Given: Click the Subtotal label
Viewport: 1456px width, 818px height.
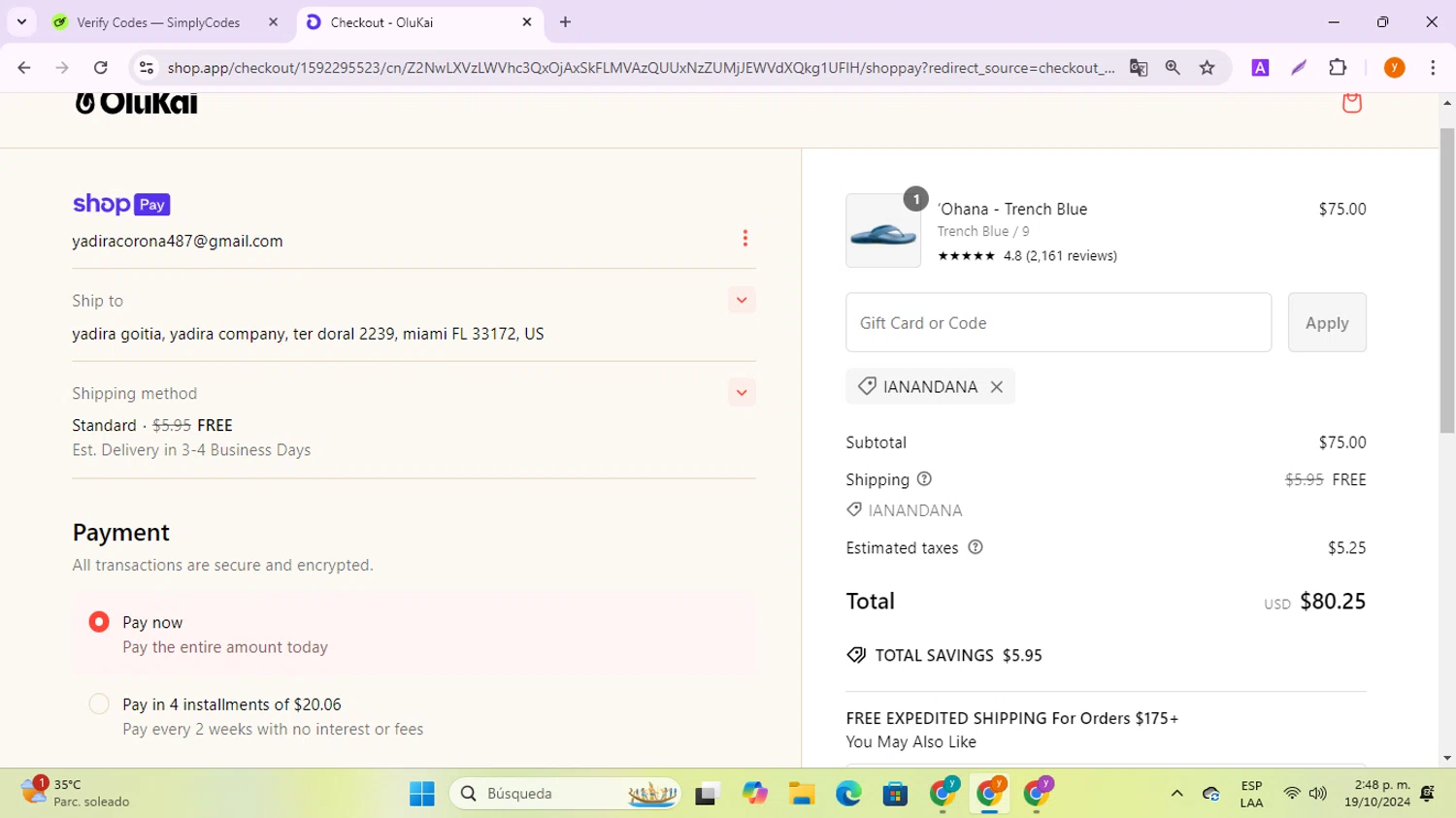Looking at the screenshot, I should pyautogui.click(x=877, y=442).
